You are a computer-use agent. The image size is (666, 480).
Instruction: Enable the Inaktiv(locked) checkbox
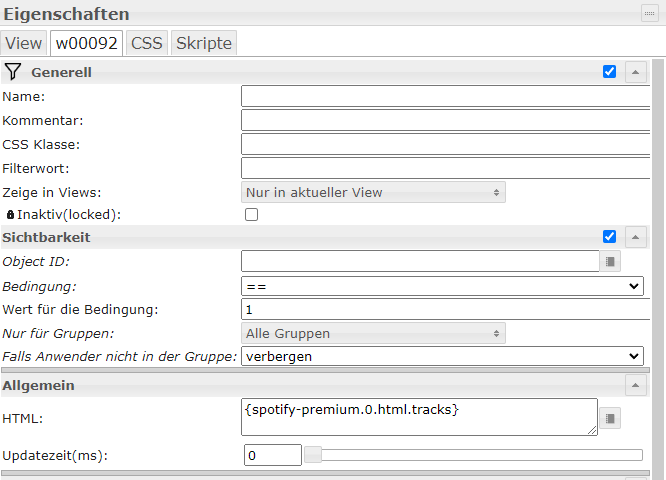252,215
